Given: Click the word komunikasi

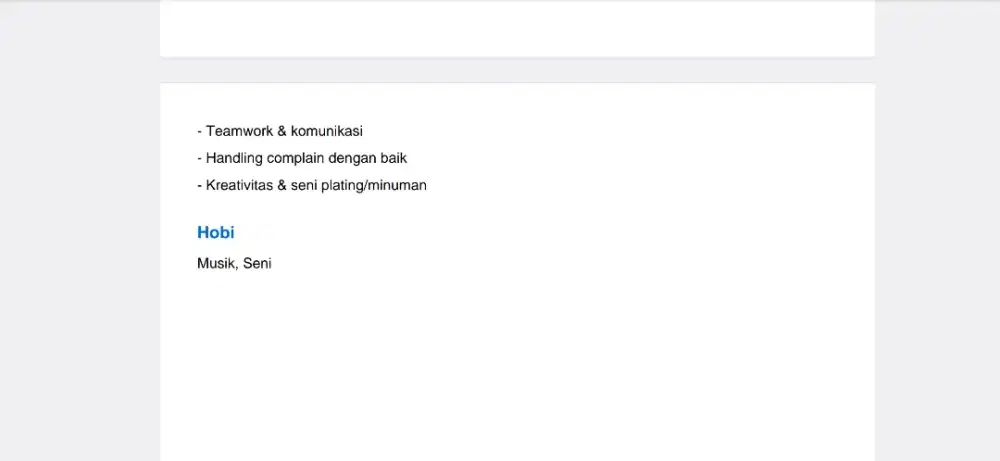Looking at the screenshot, I should pyautogui.click(x=327, y=131).
